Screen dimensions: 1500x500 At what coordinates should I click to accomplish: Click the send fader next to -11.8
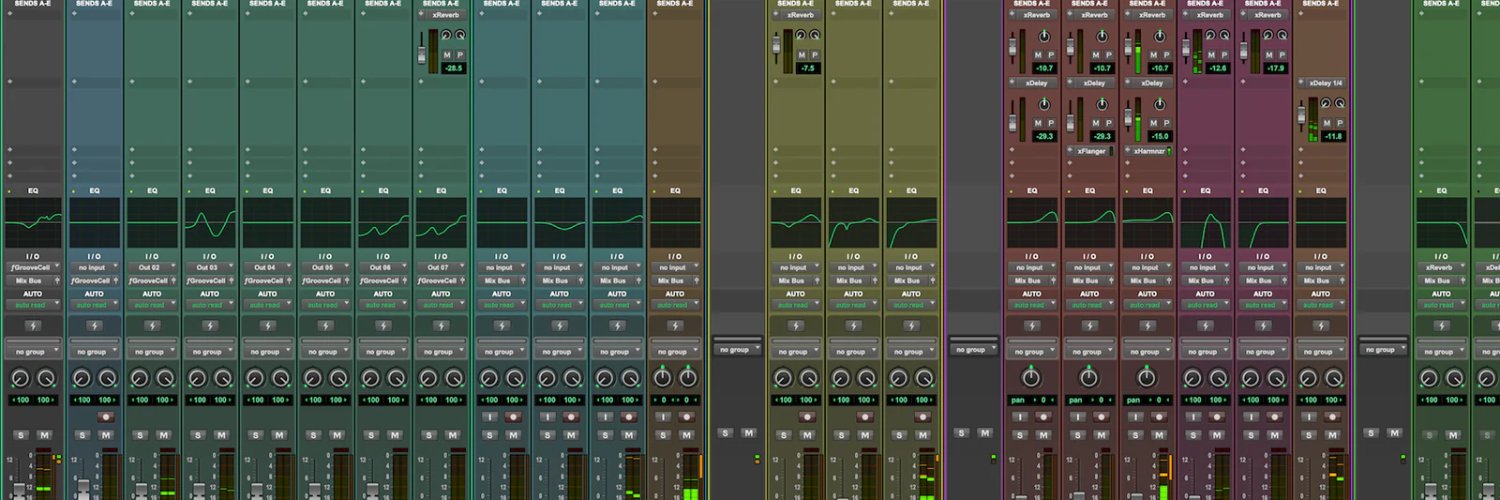(x=1303, y=117)
